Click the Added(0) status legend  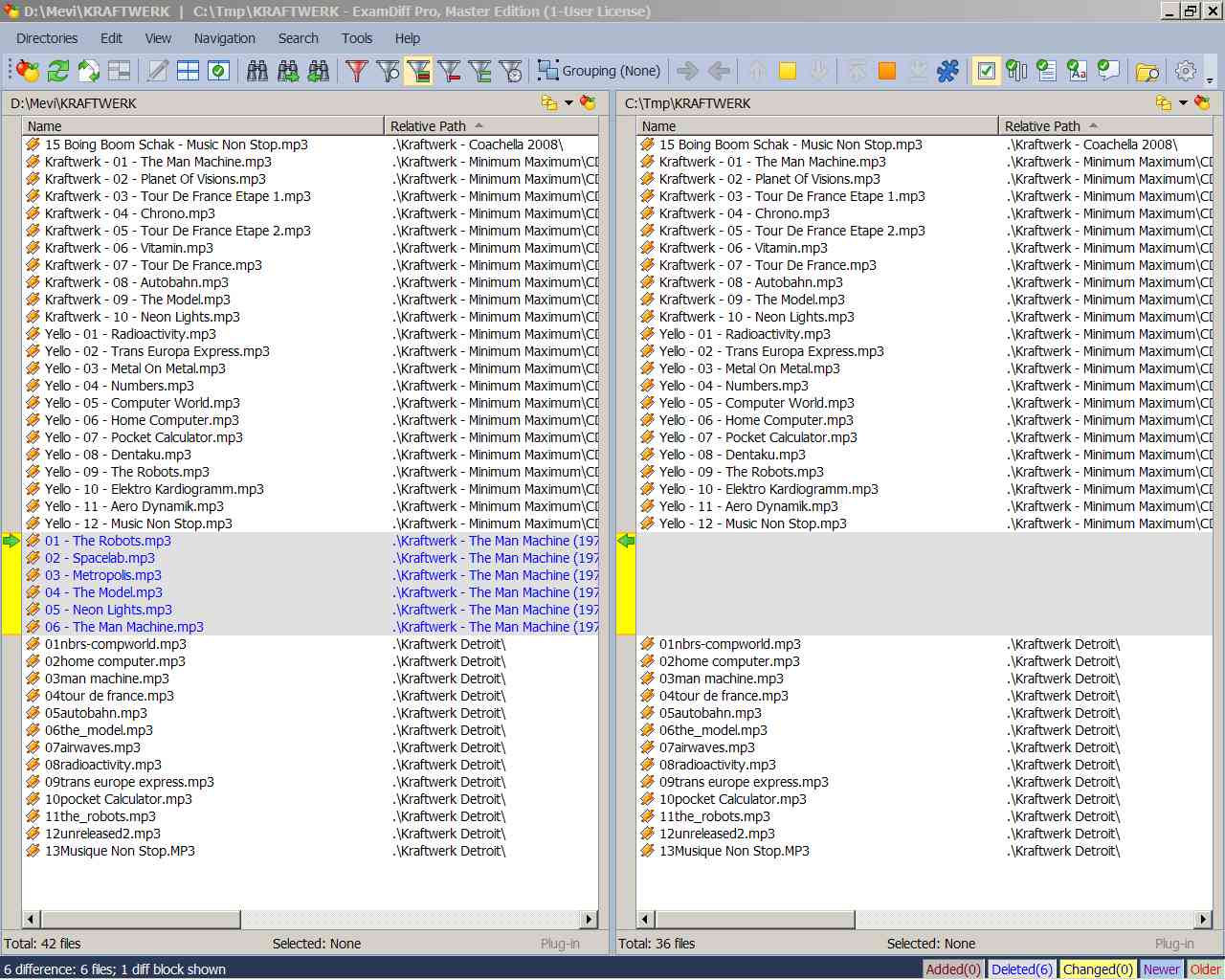(x=954, y=969)
